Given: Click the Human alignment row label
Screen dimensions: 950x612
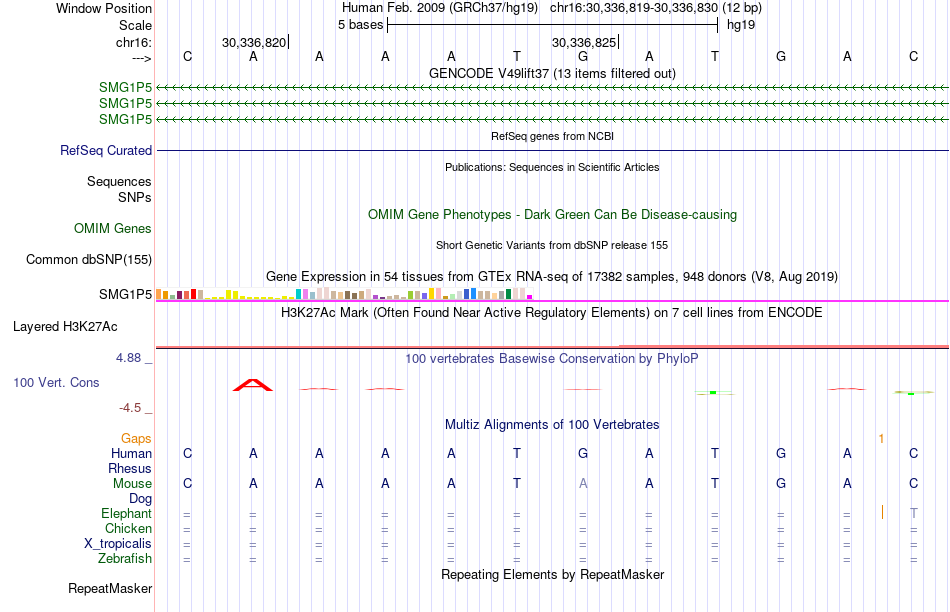Looking at the screenshot, I should pos(131,453).
